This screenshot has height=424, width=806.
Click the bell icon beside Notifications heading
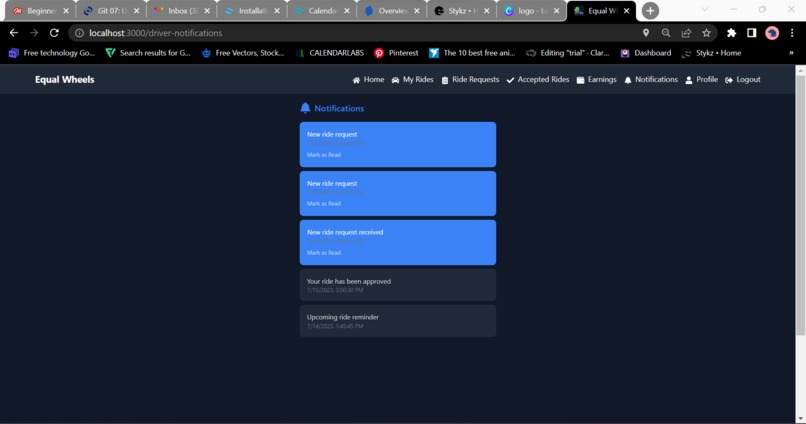tap(305, 108)
